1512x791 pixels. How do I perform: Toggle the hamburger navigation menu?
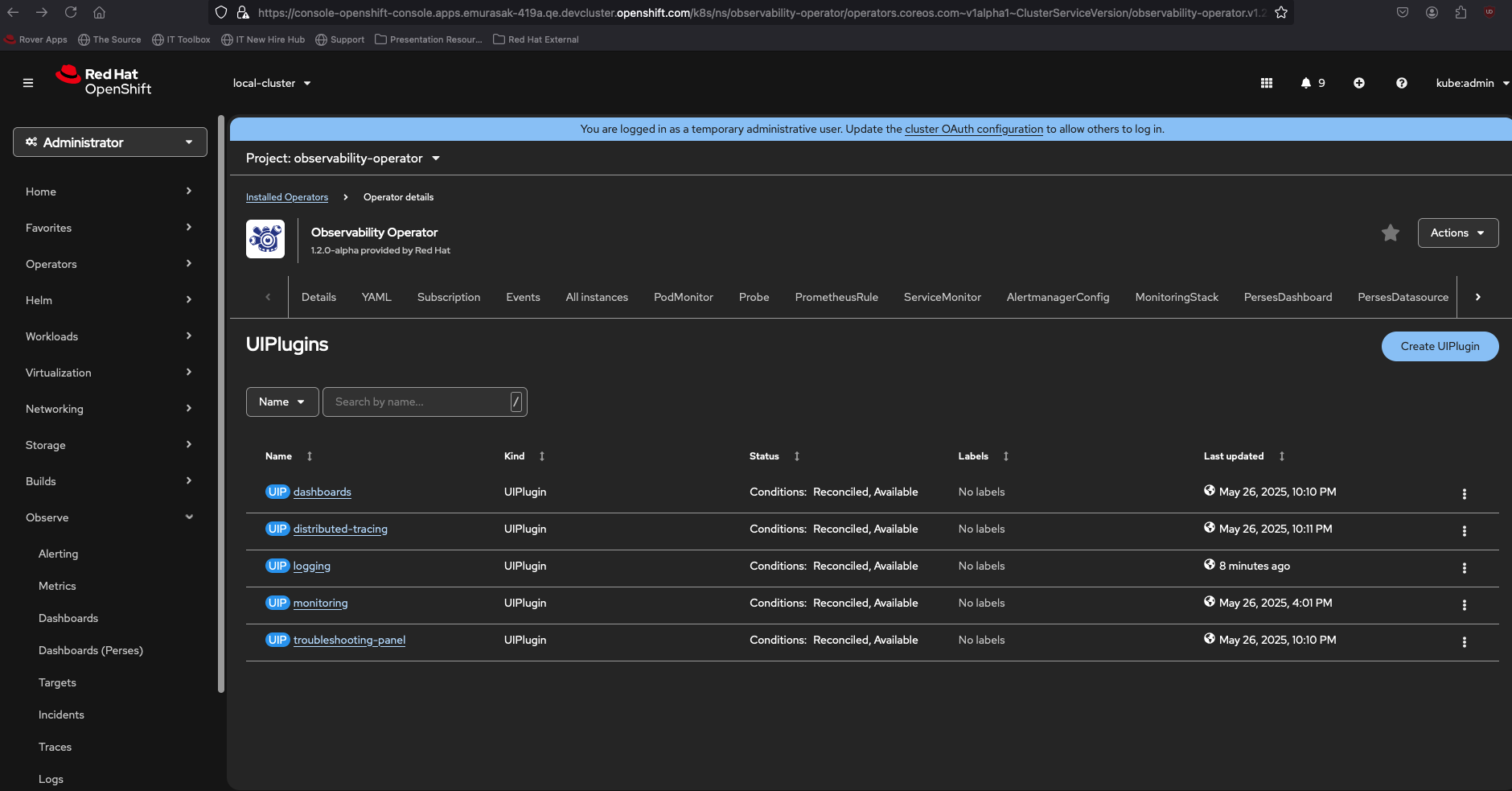point(28,83)
